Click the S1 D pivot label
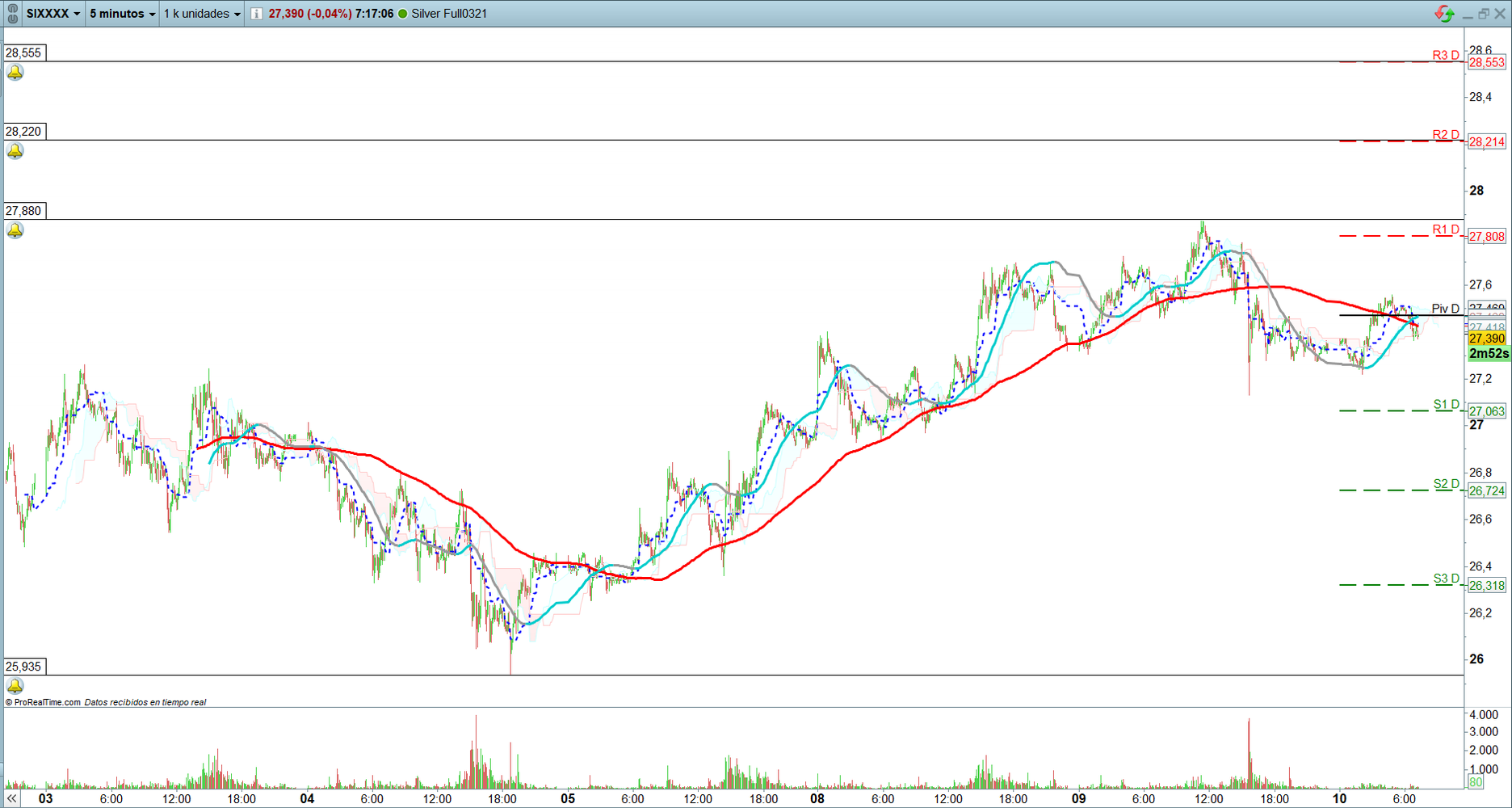The height and width of the screenshot is (808, 1512). pos(1447,404)
